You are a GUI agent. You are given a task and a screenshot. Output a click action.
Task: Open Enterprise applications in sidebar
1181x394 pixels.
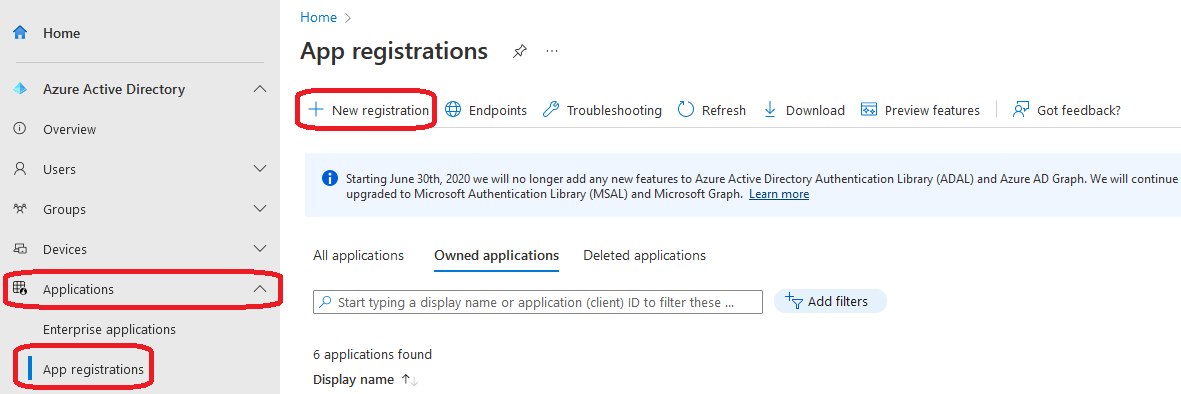(x=109, y=329)
